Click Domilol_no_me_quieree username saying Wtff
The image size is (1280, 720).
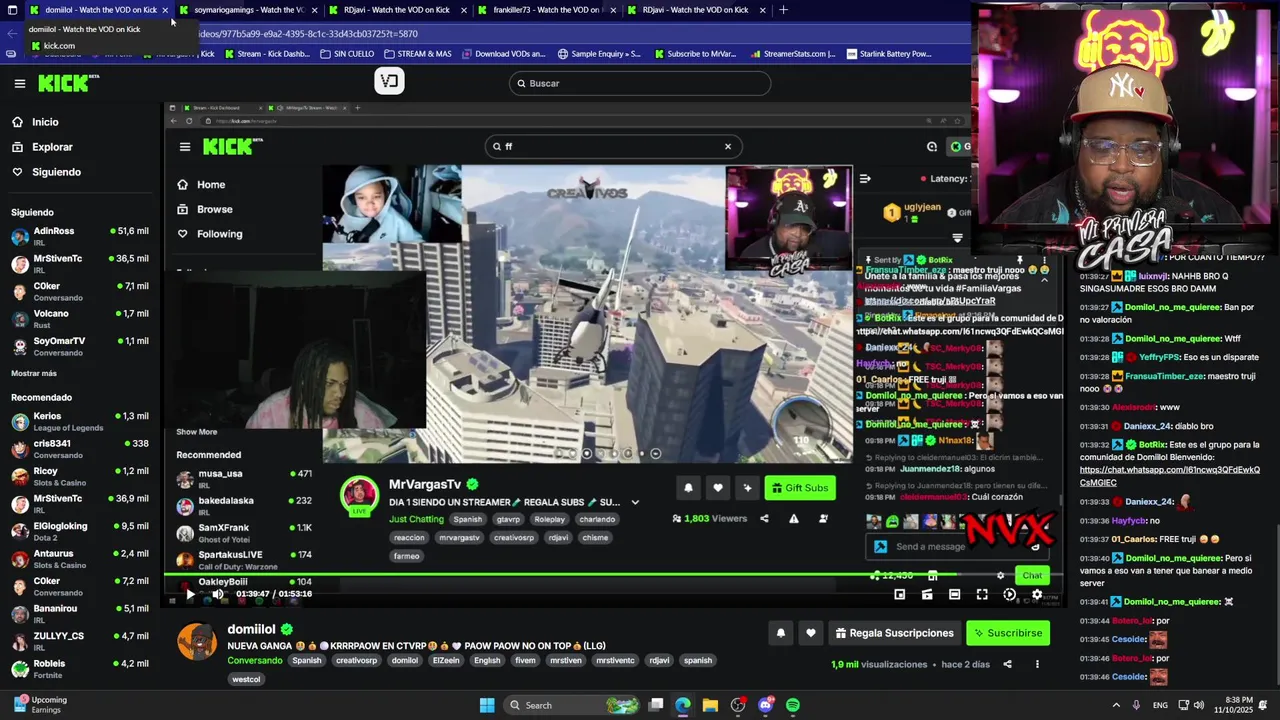(x=1172, y=338)
